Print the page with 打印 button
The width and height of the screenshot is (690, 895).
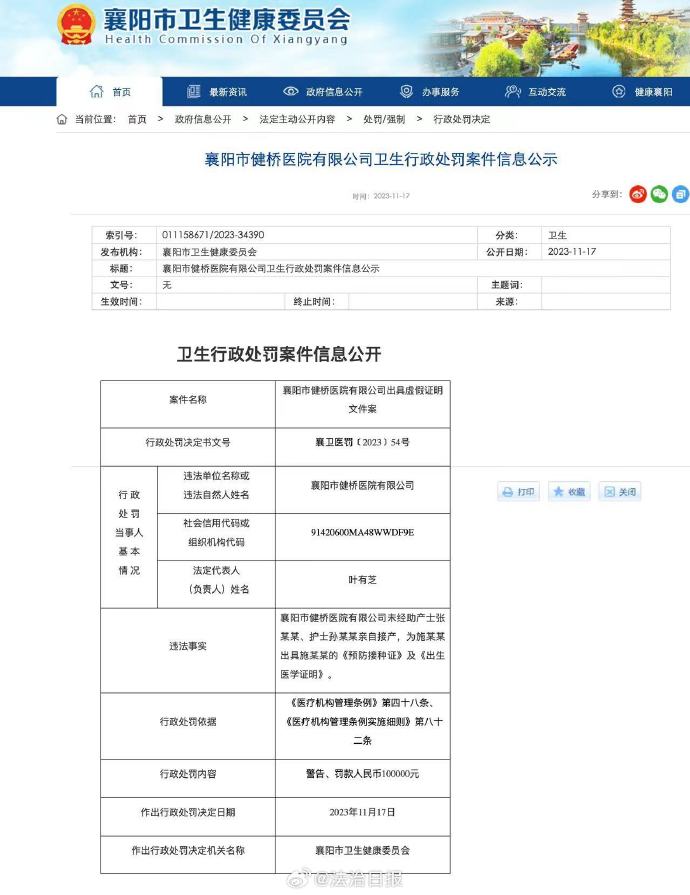point(519,492)
